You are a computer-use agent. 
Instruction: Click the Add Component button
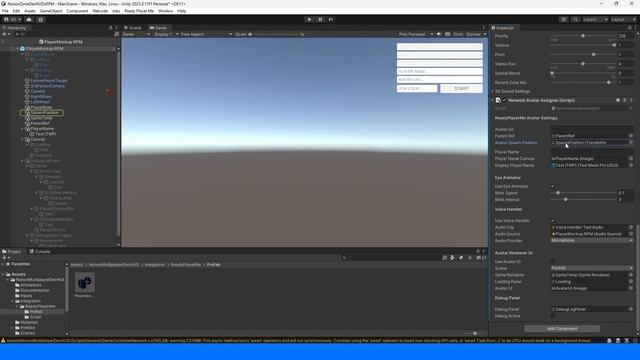(x=562, y=328)
